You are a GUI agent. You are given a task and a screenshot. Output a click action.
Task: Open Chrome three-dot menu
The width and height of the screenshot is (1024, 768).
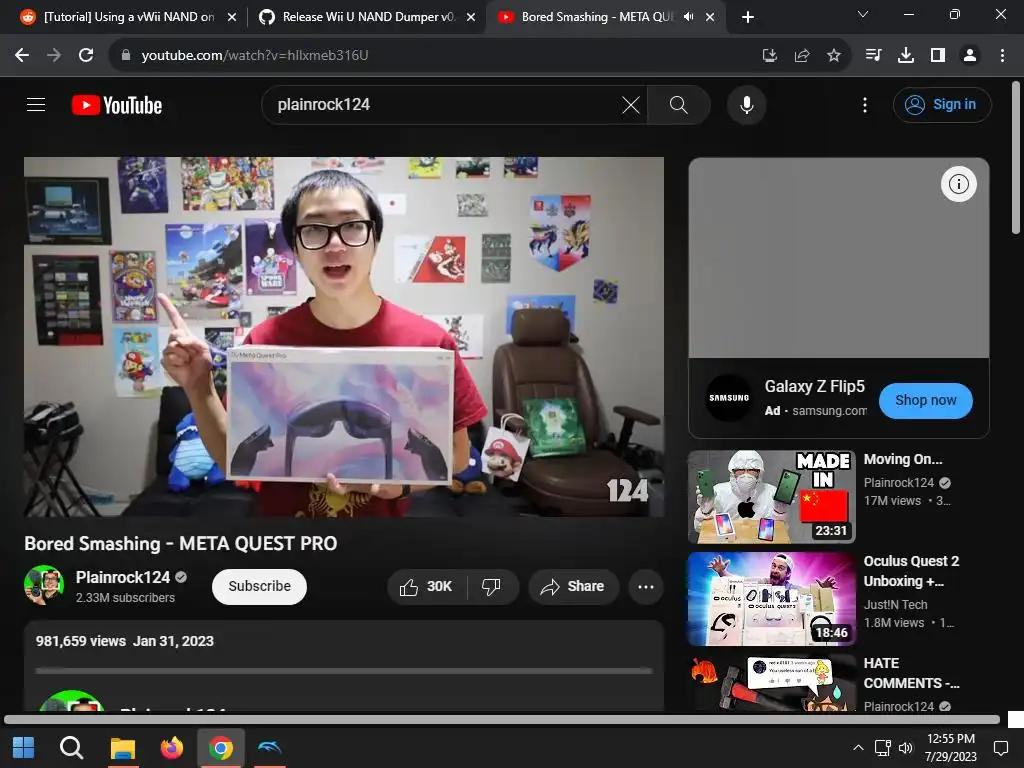click(x=1002, y=56)
